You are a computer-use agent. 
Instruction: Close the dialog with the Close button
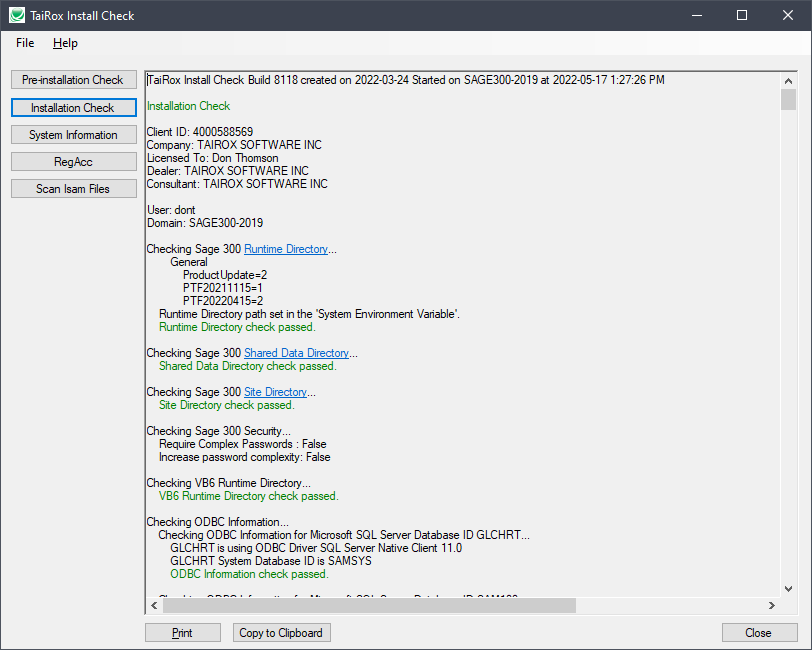click(759, 633)
